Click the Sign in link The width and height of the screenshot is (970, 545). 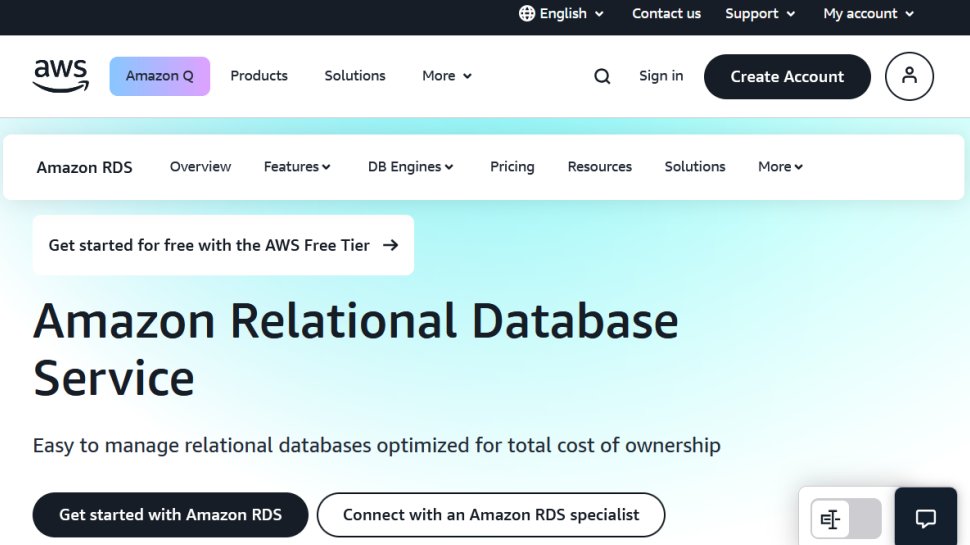click(x=661, y=76)
